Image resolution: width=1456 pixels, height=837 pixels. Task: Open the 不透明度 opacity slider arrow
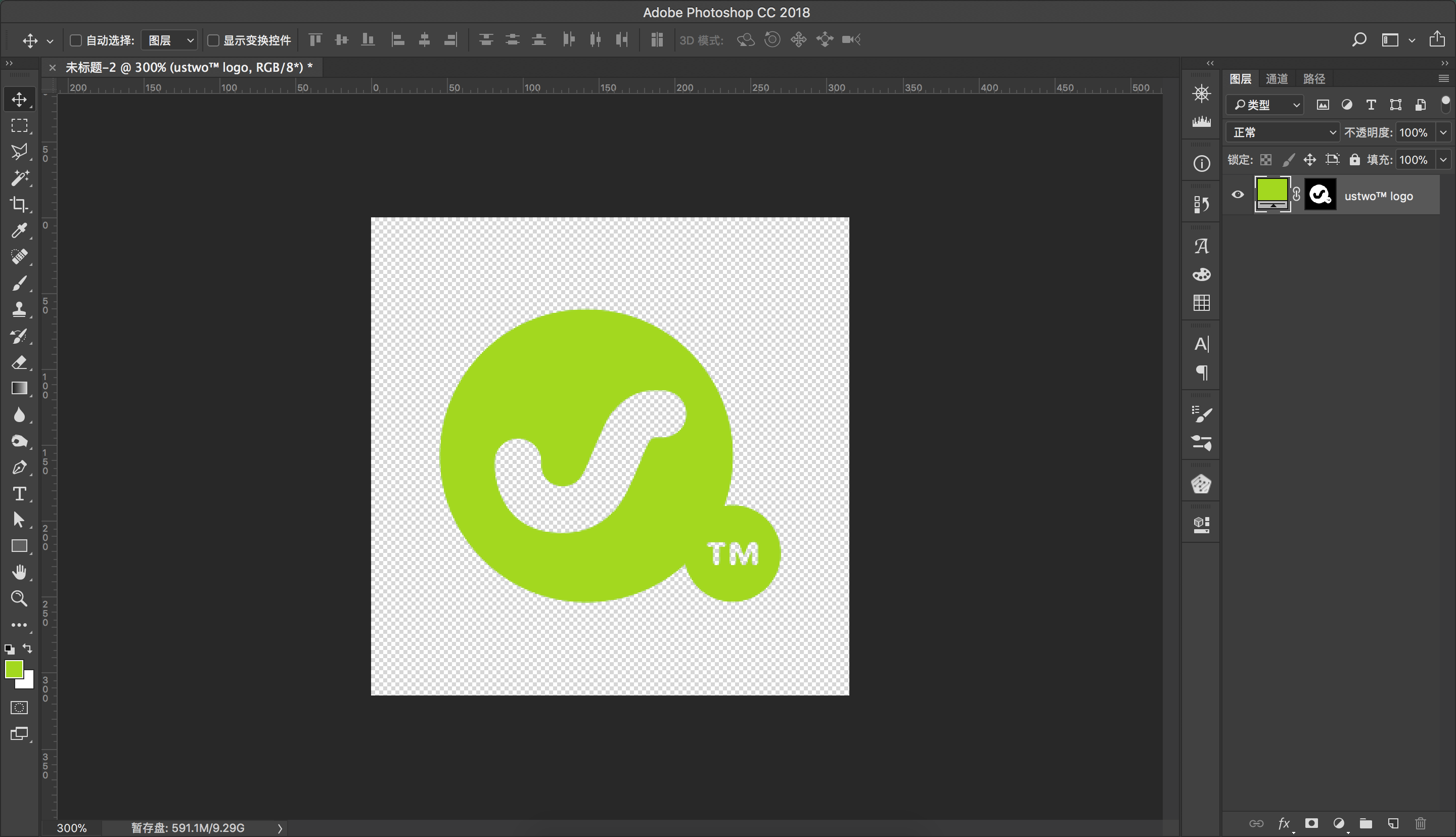[x=1443, y=132]
